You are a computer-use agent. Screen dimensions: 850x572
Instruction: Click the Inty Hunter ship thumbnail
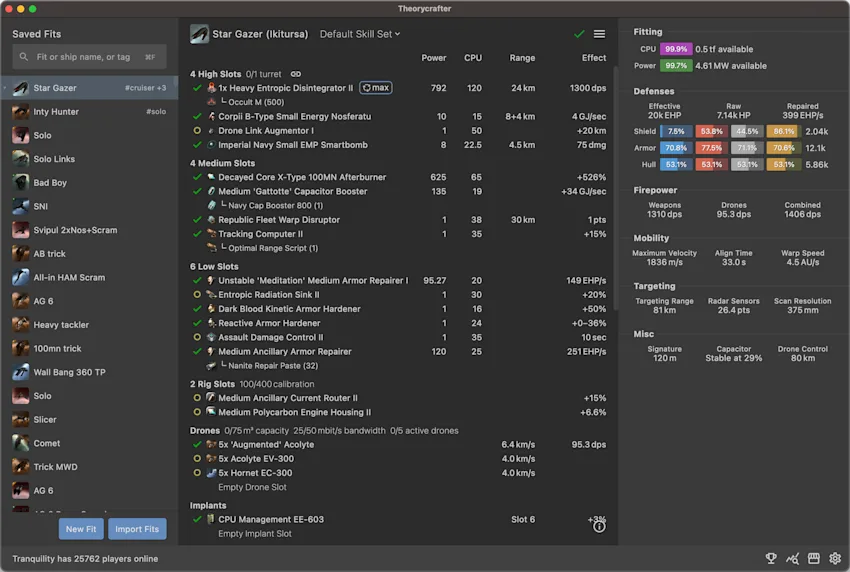(x=21, y=112)
